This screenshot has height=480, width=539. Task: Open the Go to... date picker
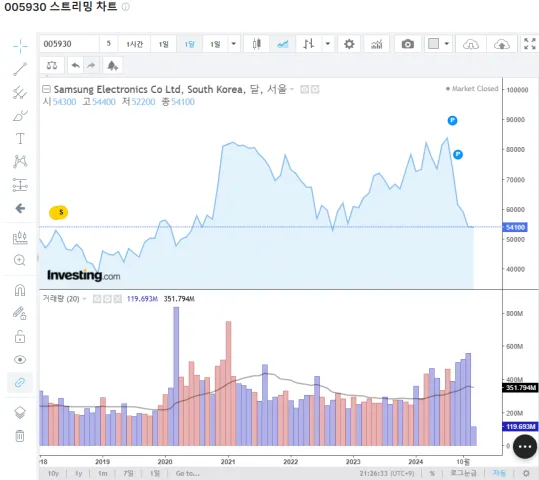click(187, 473)
